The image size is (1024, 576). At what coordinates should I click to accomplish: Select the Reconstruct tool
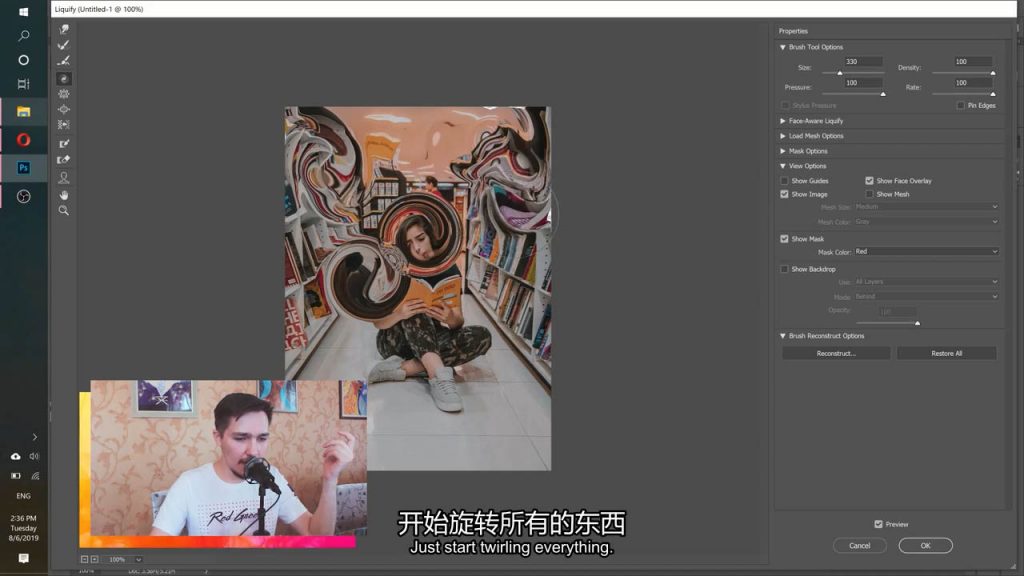pyautogui.click(x=63, y=45)
